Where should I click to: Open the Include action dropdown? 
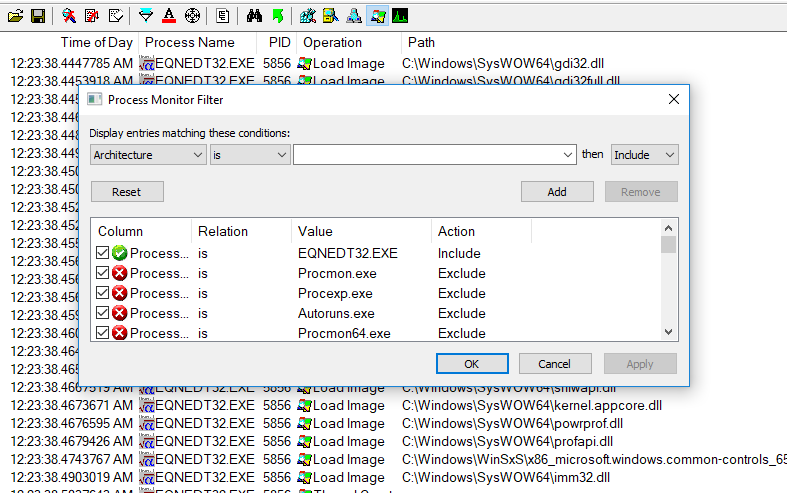pyautogui.click(x=644, y=155)
